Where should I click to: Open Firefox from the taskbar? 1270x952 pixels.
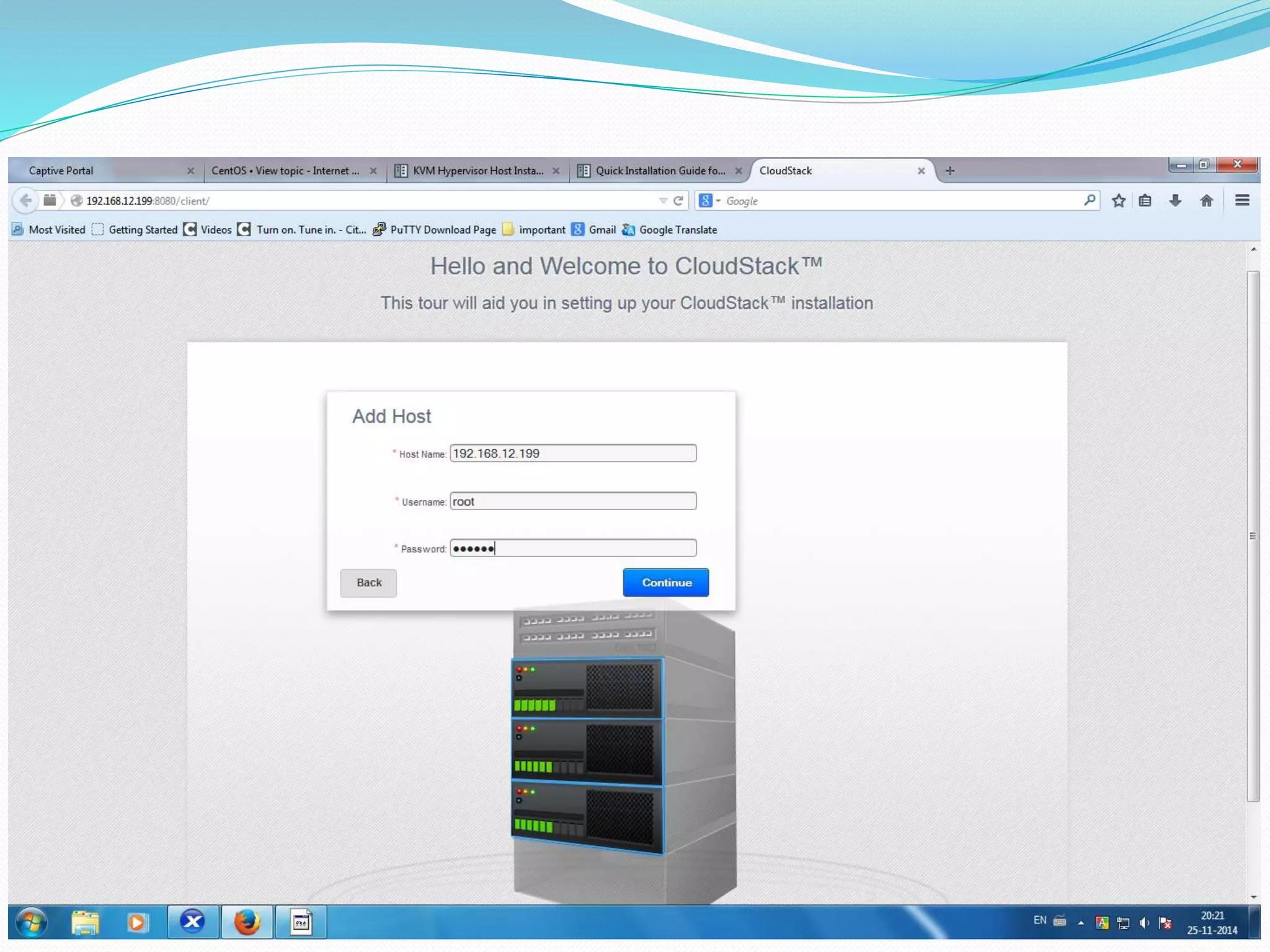click(x=247, y=922)
